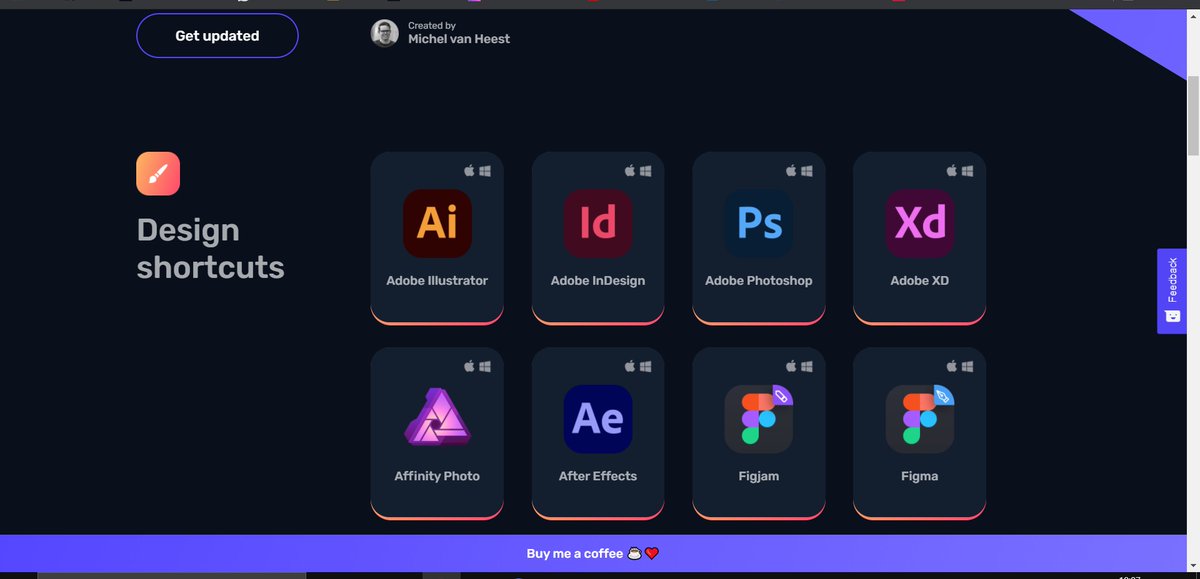Select the Affinity Photo label
1200x579 pixels.
pos(437,476)
